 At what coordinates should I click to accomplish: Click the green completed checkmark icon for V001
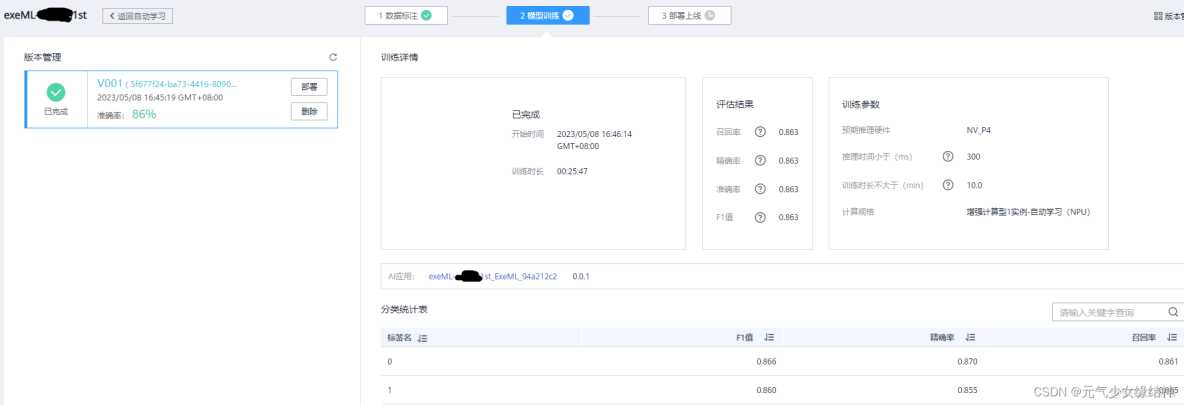point(56,92)
